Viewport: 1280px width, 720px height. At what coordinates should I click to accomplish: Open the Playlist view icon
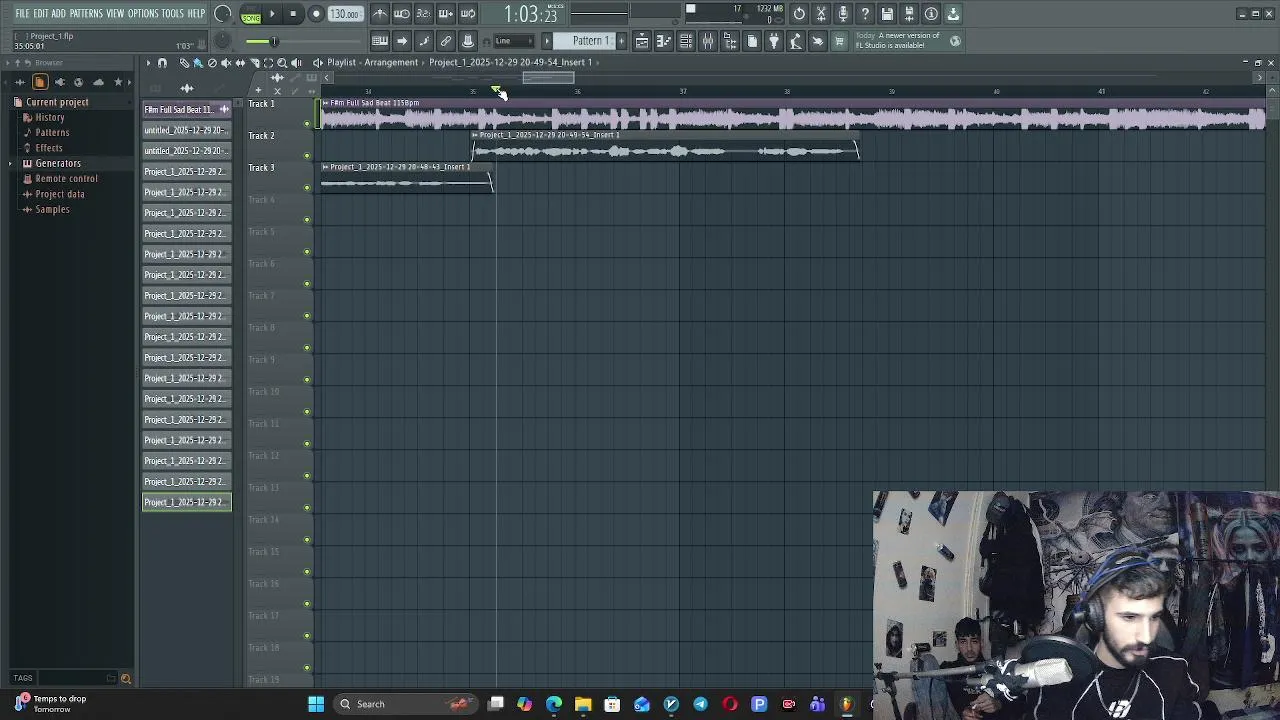click(x=642, y=41)
